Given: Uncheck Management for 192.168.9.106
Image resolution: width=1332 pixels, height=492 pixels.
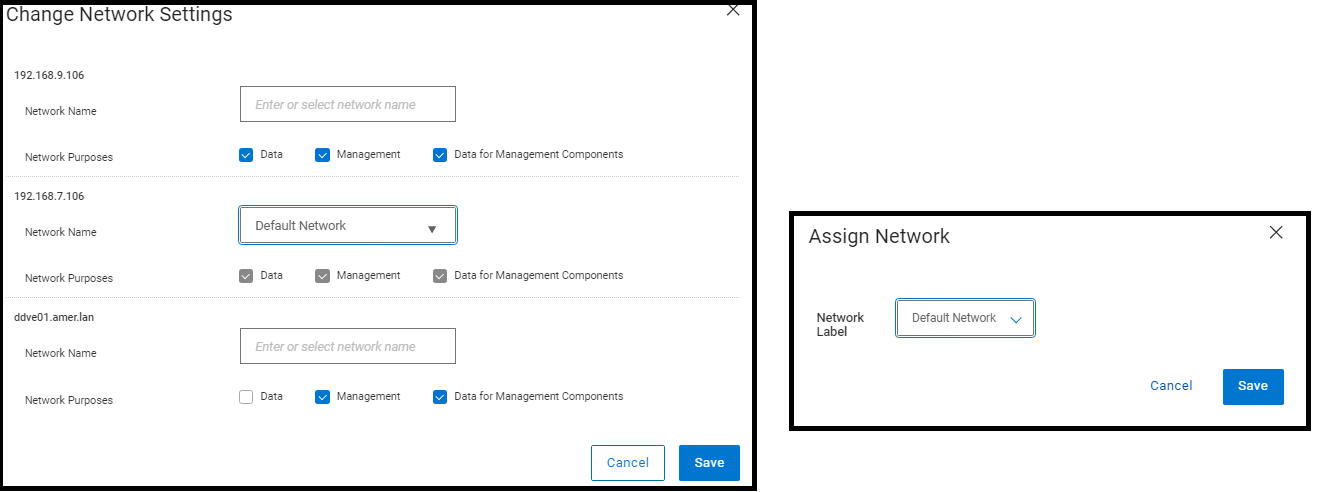Looking at the screenshot, I should pos(322,155).
